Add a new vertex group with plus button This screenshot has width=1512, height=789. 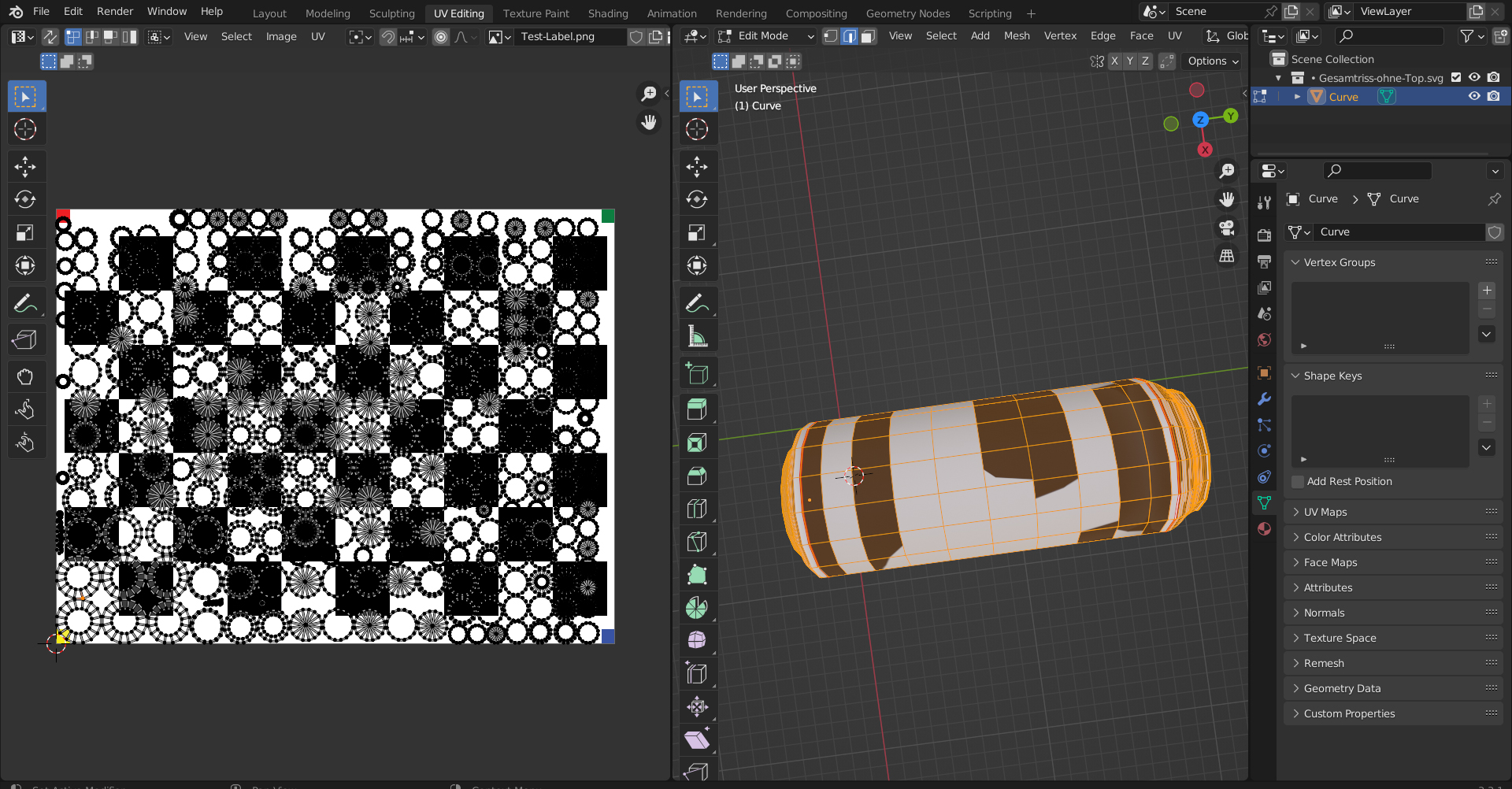click(1487, 291)
